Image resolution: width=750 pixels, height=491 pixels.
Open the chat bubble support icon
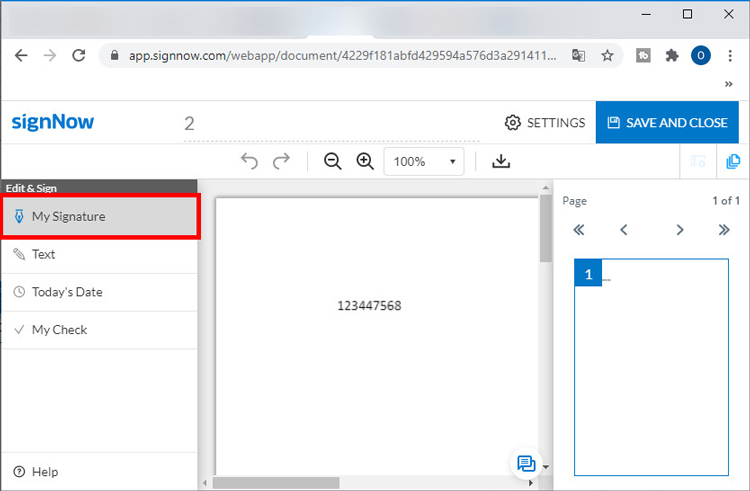[x=525, y=463]
